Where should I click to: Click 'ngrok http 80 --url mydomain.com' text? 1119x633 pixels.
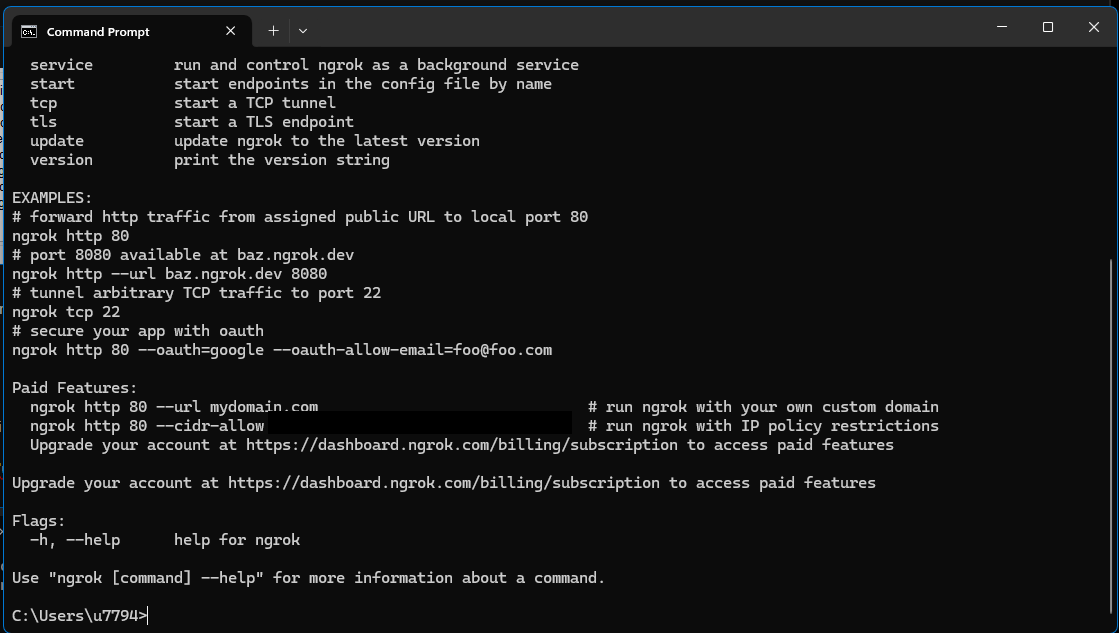[174, 407]
